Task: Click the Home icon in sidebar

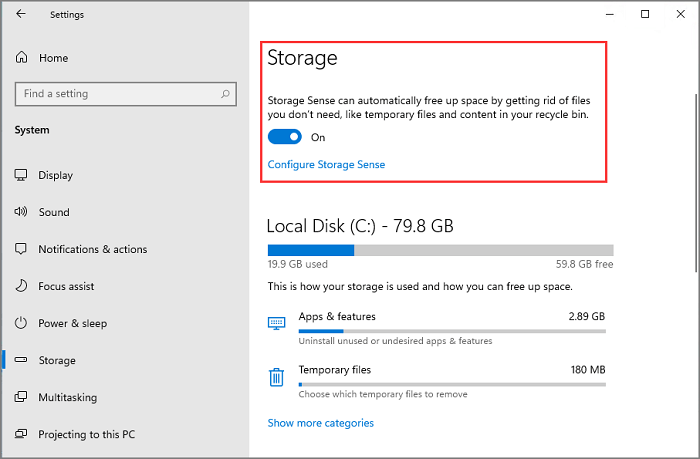Action: [x=22, y=58]
